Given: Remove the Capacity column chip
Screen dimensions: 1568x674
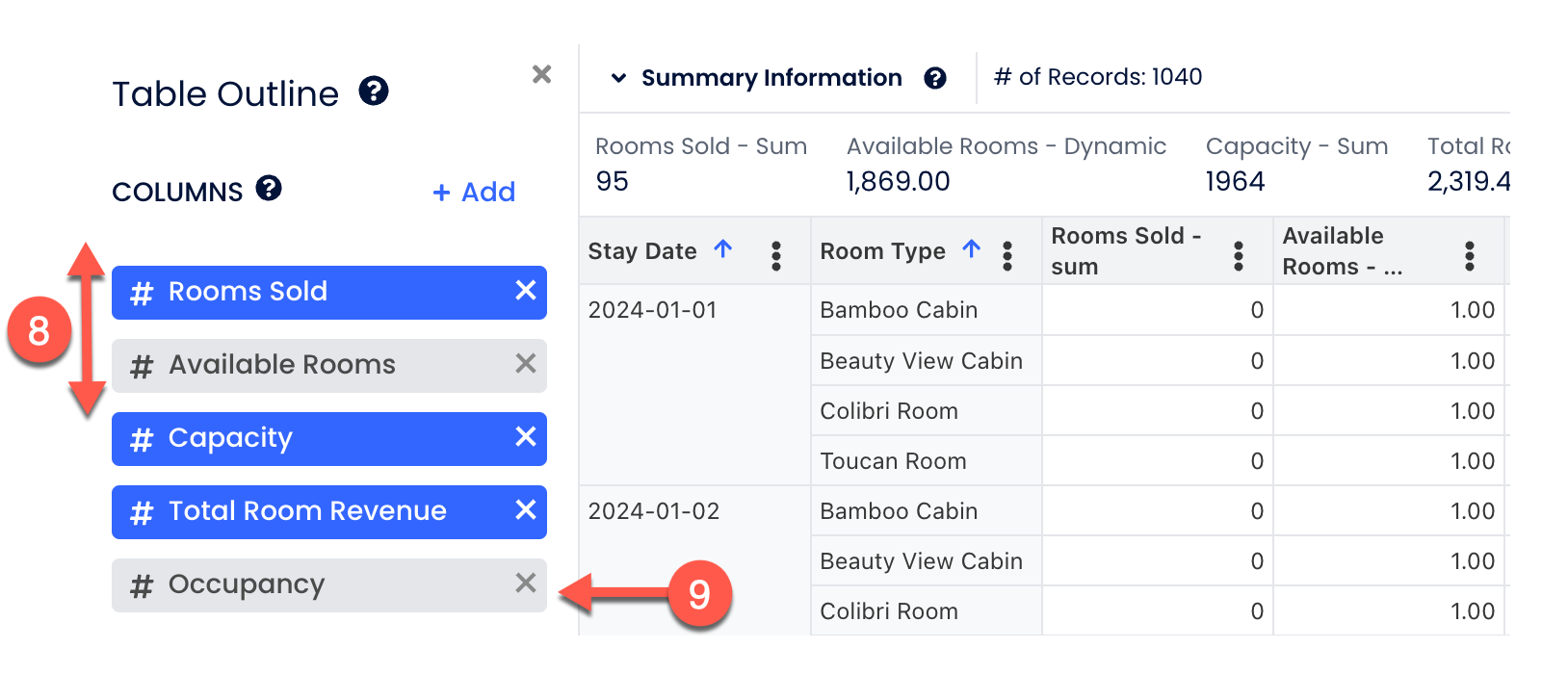Looking at the screenshot, I should tap(525, 437).
